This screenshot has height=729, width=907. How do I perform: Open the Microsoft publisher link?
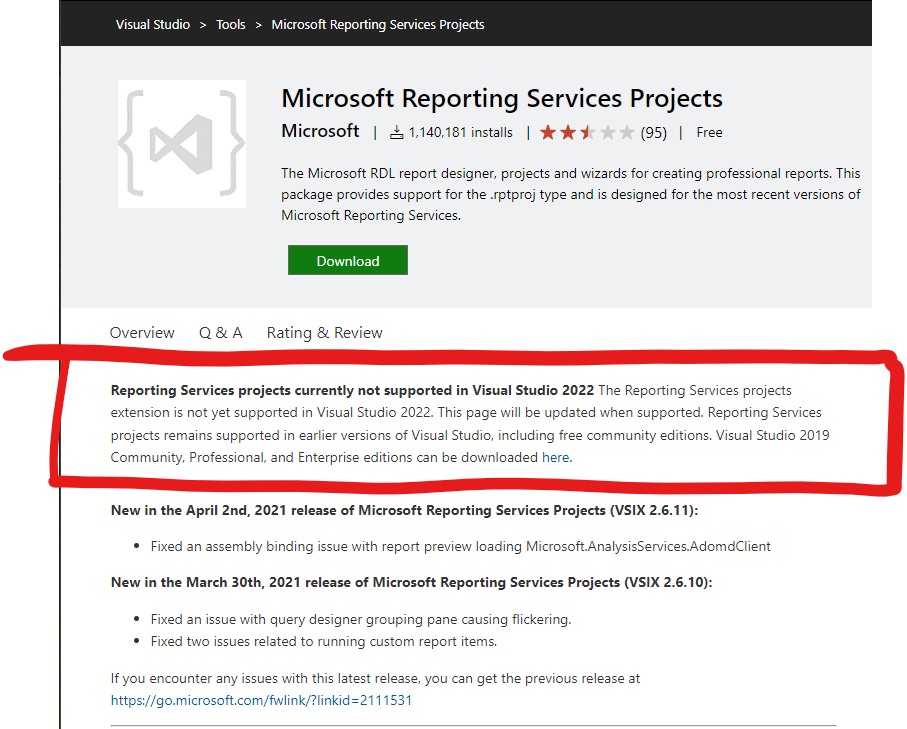click(x=320, y=131)
